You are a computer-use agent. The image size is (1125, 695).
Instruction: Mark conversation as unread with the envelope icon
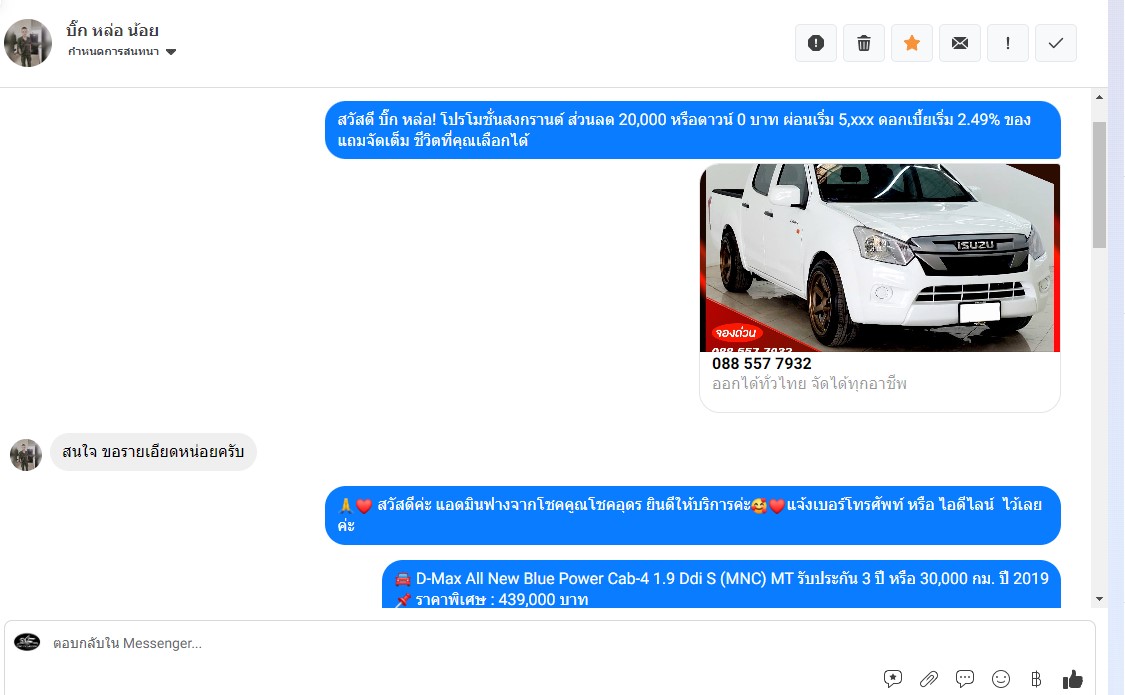tap(960, 43)
